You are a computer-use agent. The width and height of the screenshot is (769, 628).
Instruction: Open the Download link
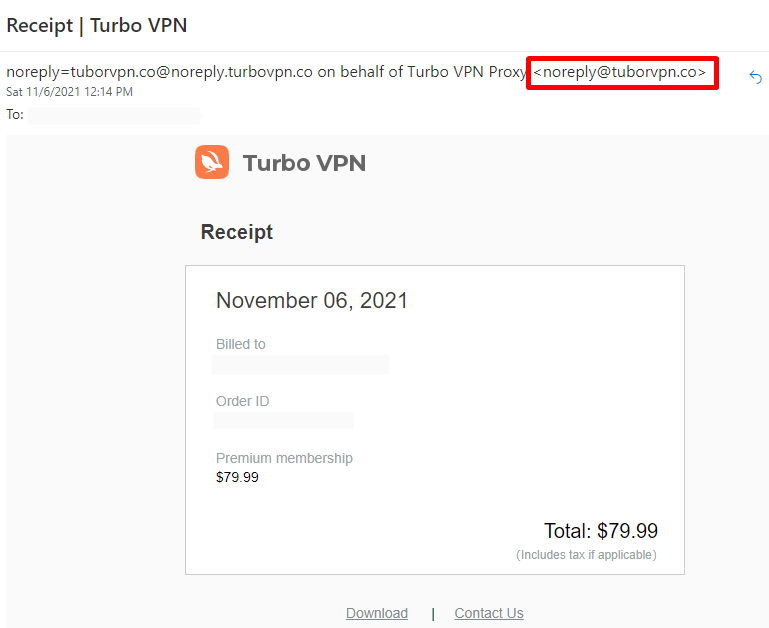tap(377, 613)
